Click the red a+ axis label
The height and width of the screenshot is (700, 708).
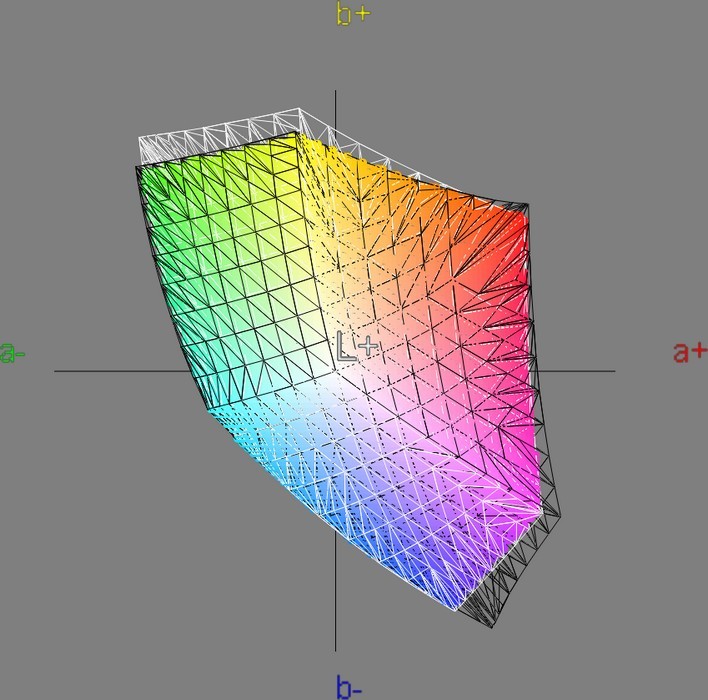point(689,352)
